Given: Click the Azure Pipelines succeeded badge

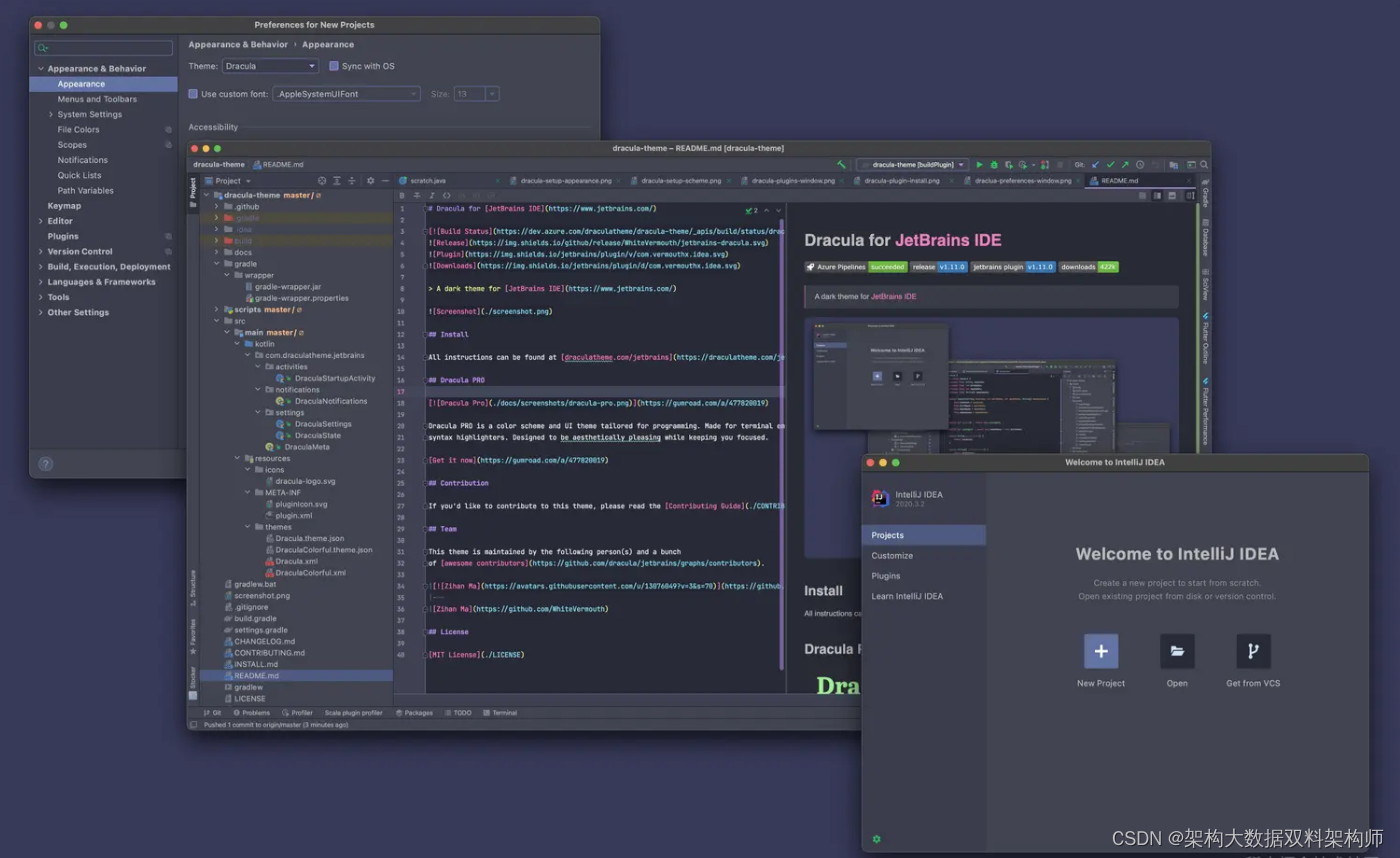Looking at the screenshot, I should 856,267.
